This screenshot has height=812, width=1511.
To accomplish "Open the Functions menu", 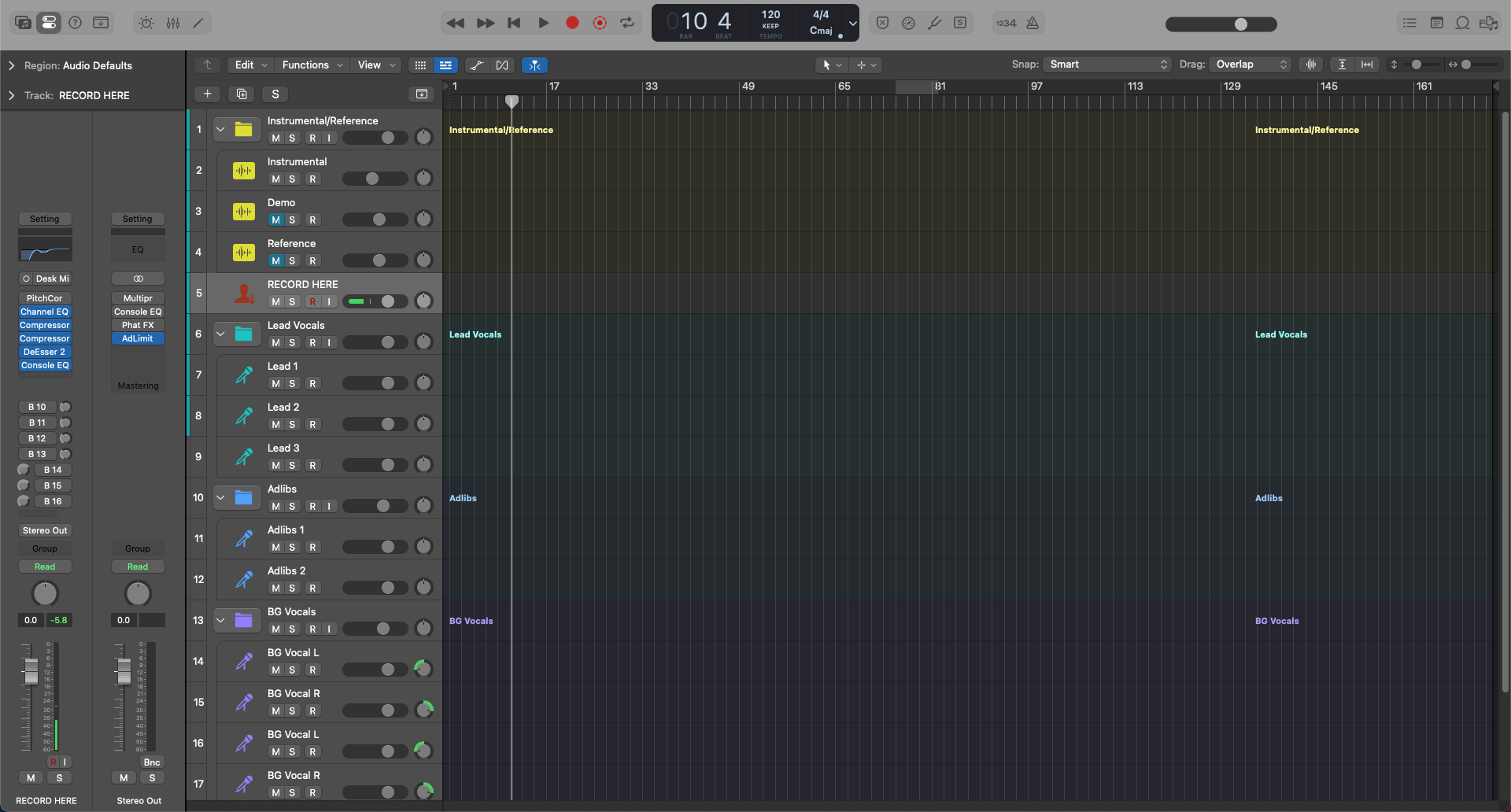I will click(x=307, y=65).
